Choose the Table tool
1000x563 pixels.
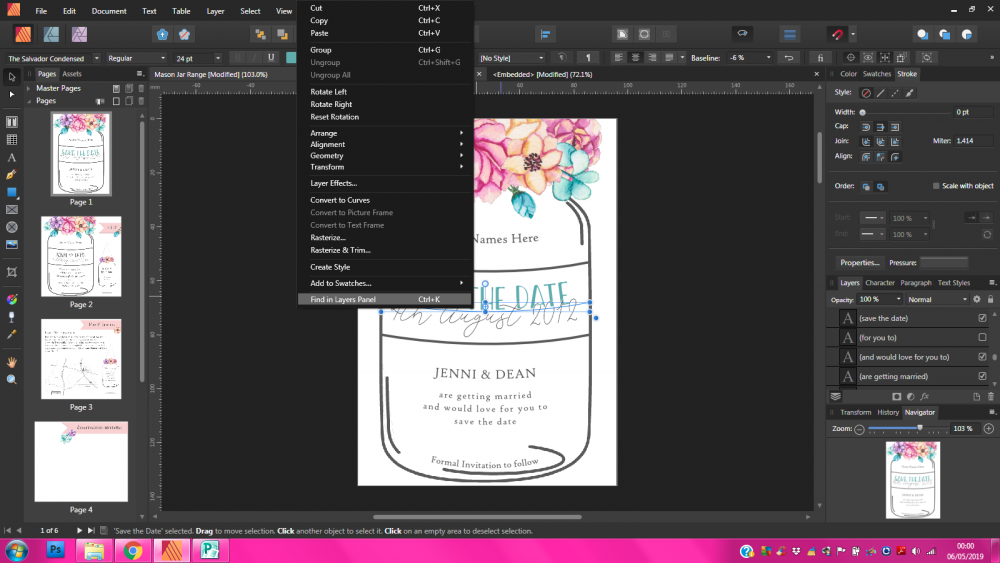click(x=12, y=139)
